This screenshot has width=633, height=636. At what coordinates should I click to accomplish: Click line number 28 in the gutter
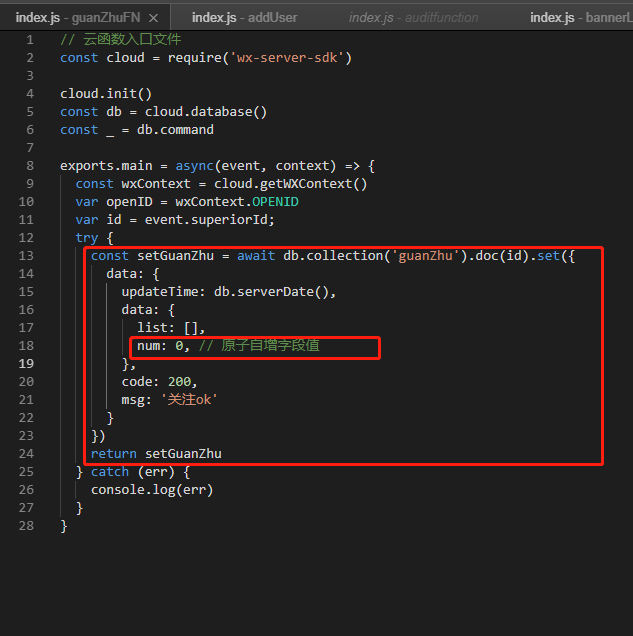[x=26, y=526]
